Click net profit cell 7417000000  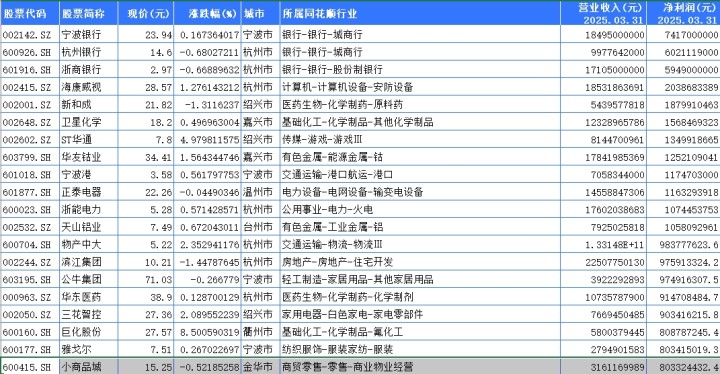coord(683,34)
